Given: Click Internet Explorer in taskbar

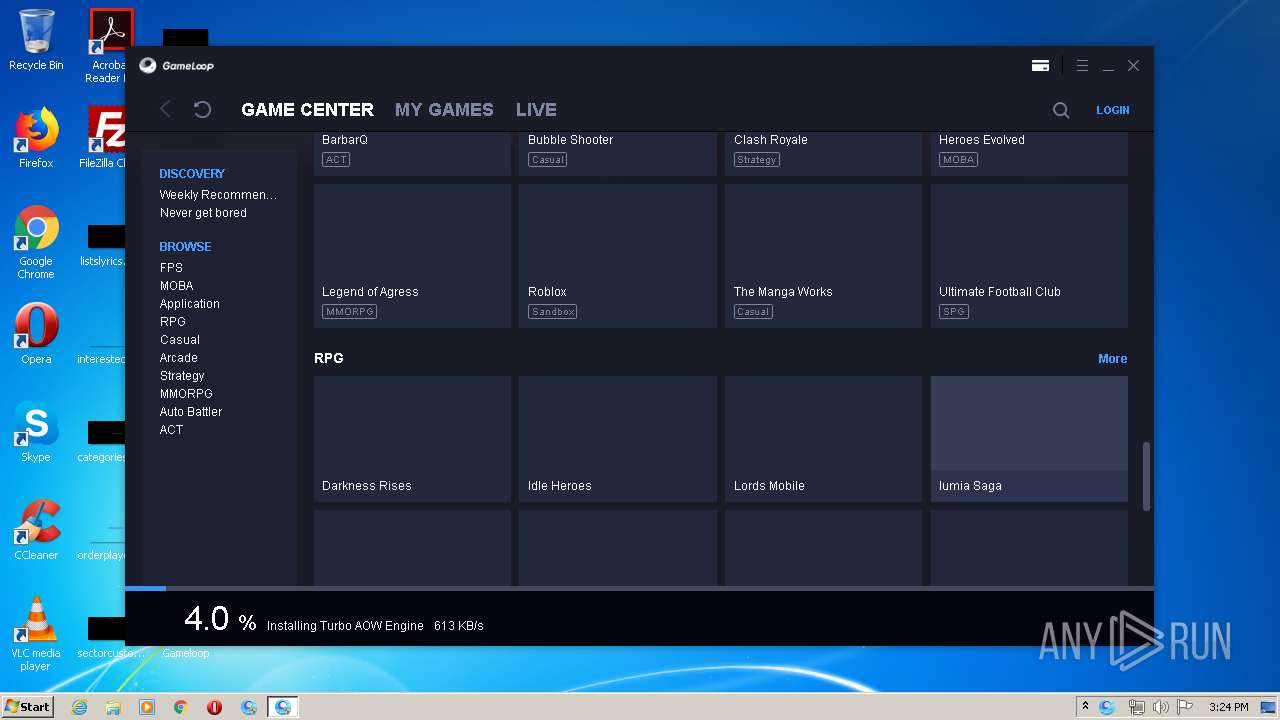Looking at the screenshot, I should point(80,707).
